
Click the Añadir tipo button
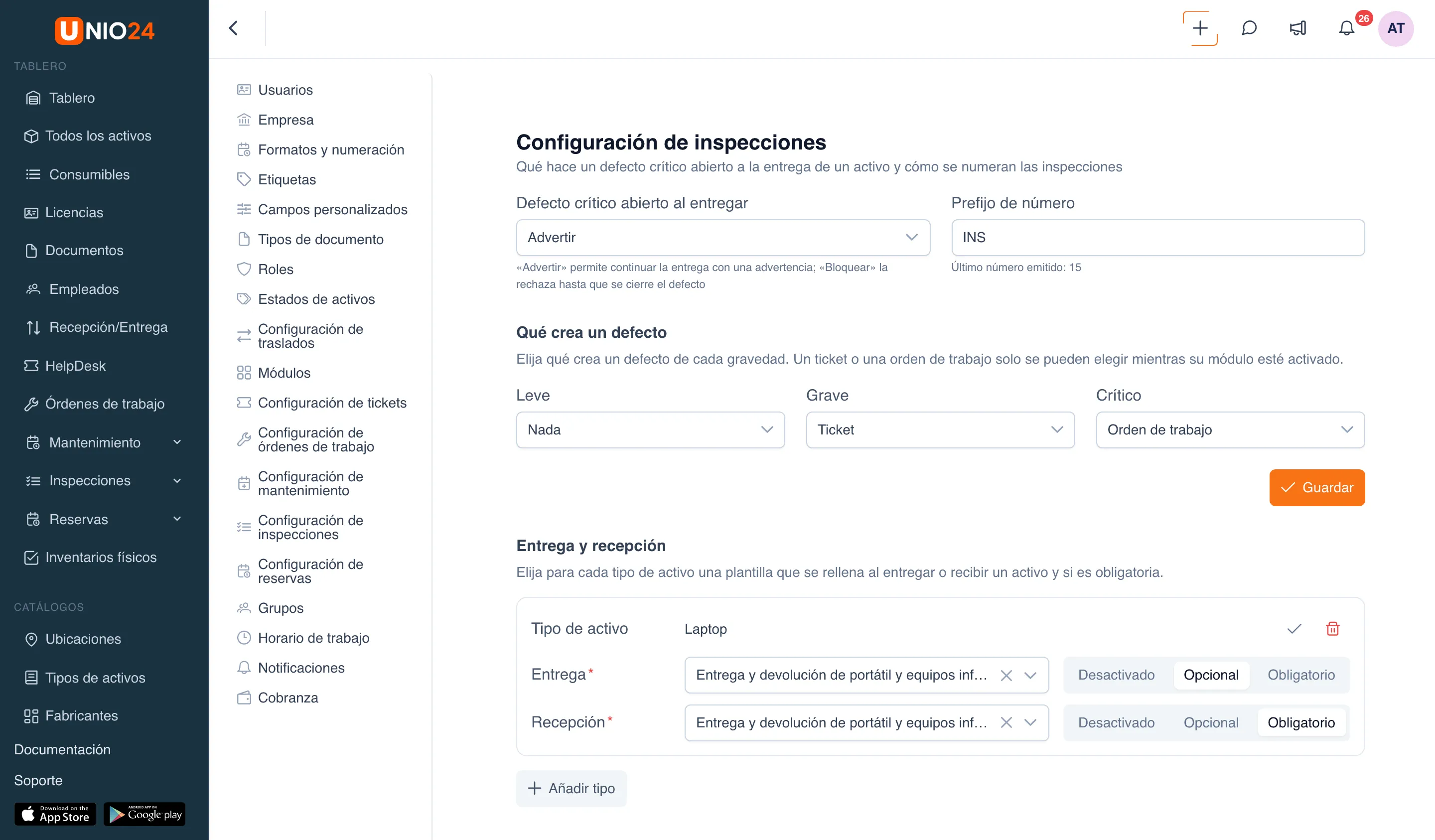(x=571, y=789)
